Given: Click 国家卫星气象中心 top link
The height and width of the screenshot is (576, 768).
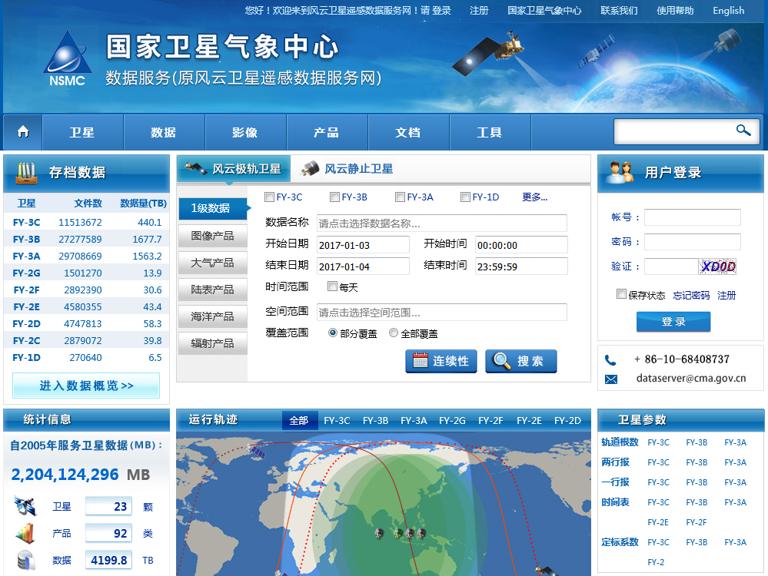Looking at the screenshot, I should [x=544, y=10].
